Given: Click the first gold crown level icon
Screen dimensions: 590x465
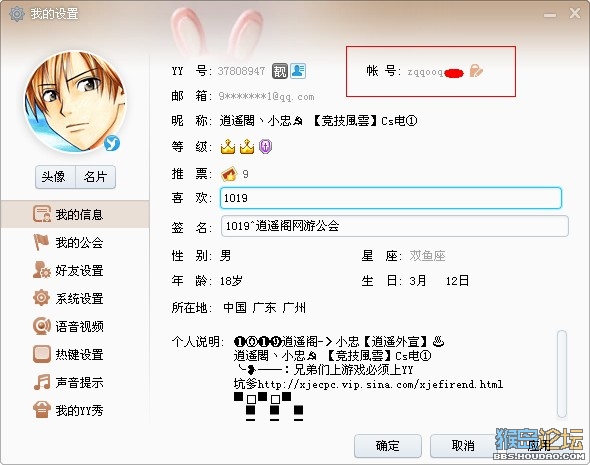Looking at the screenshot, I should 228,147.
